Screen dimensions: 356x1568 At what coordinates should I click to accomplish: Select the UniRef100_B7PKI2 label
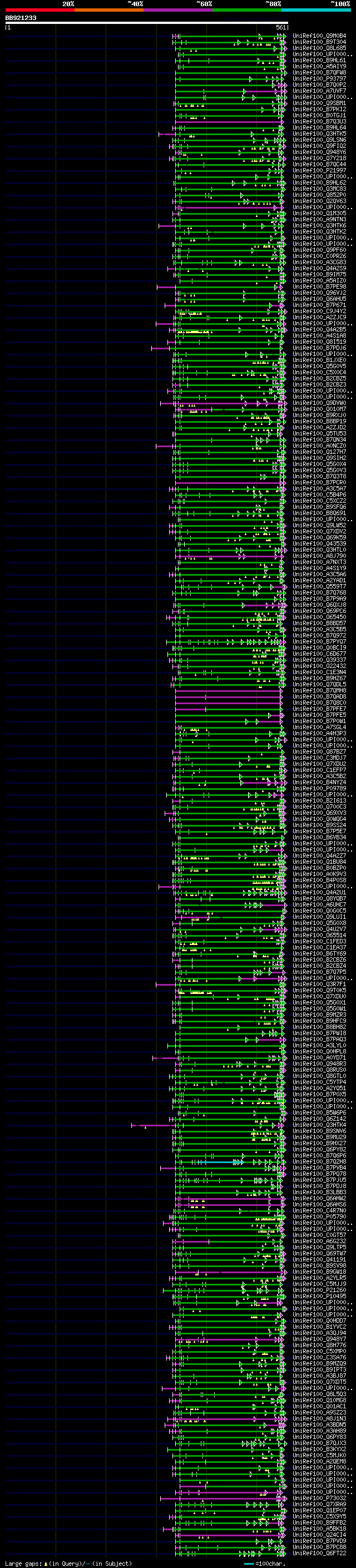pos(319,110)
